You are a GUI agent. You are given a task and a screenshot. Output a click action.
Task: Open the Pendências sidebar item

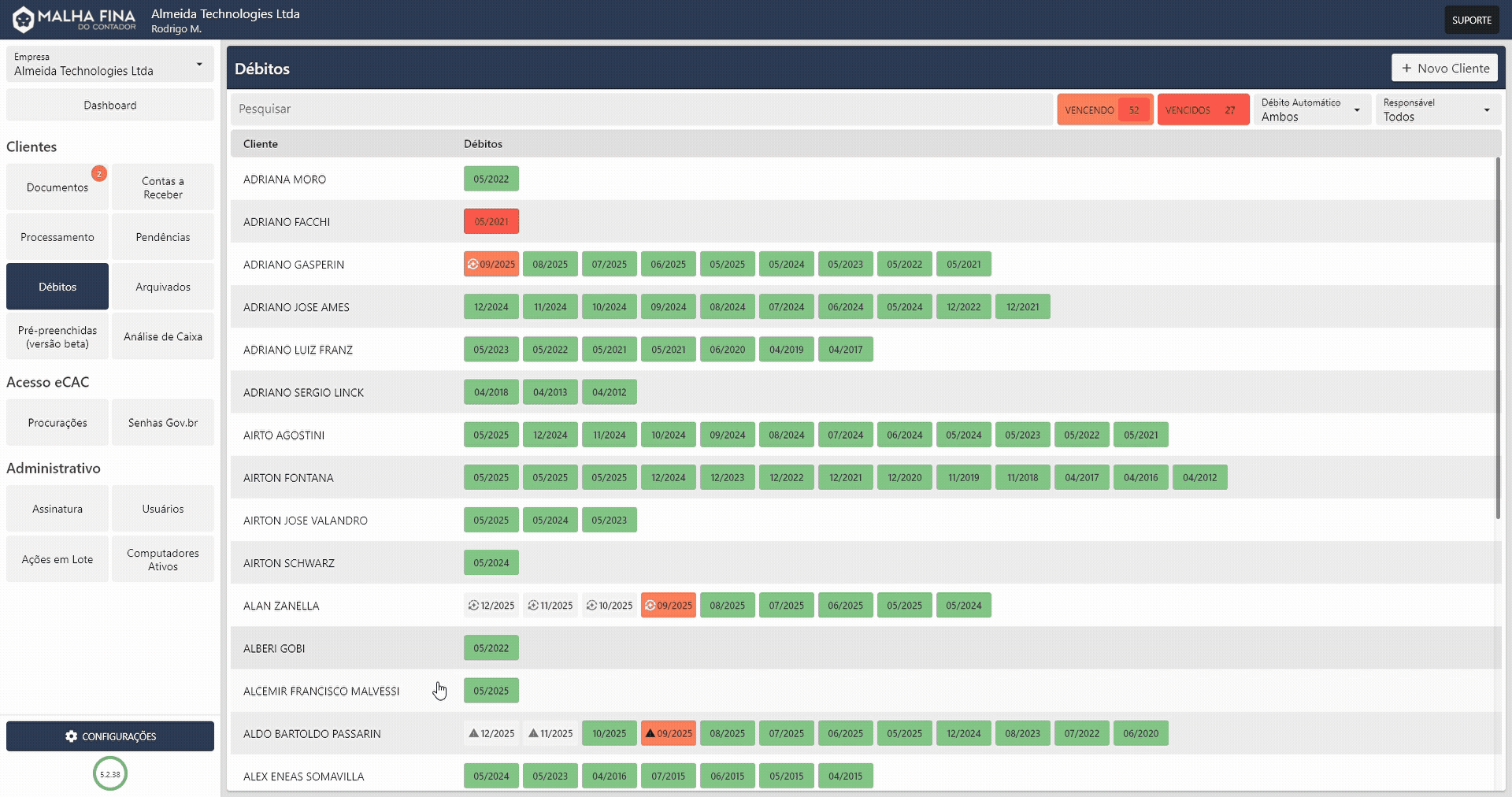coord(163,236)
